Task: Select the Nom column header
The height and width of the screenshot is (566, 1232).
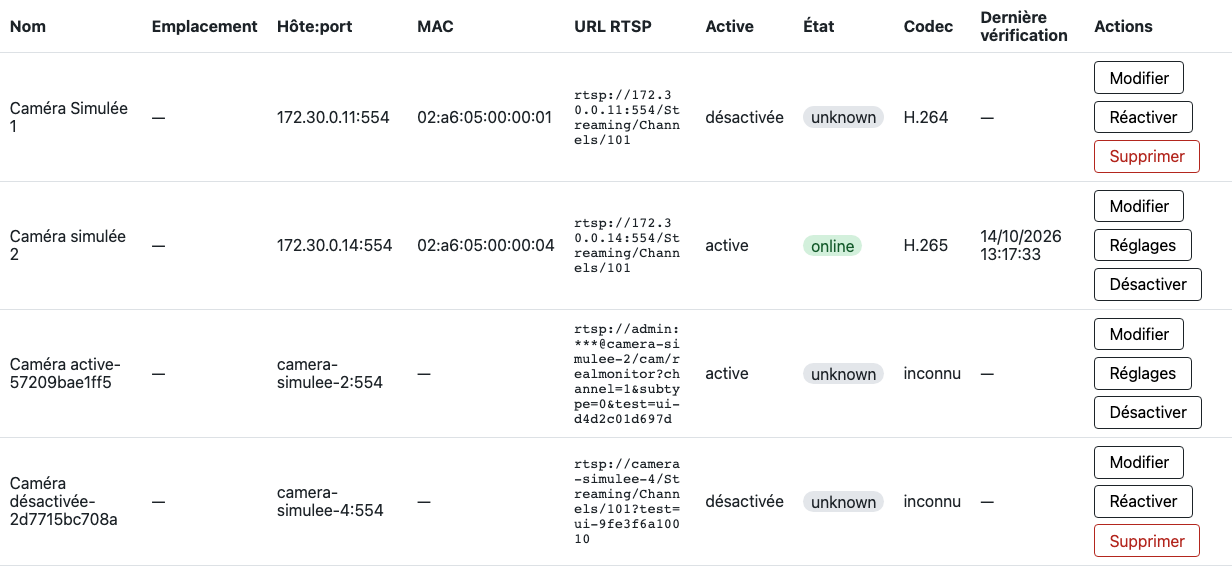Action: coord(28,27)
